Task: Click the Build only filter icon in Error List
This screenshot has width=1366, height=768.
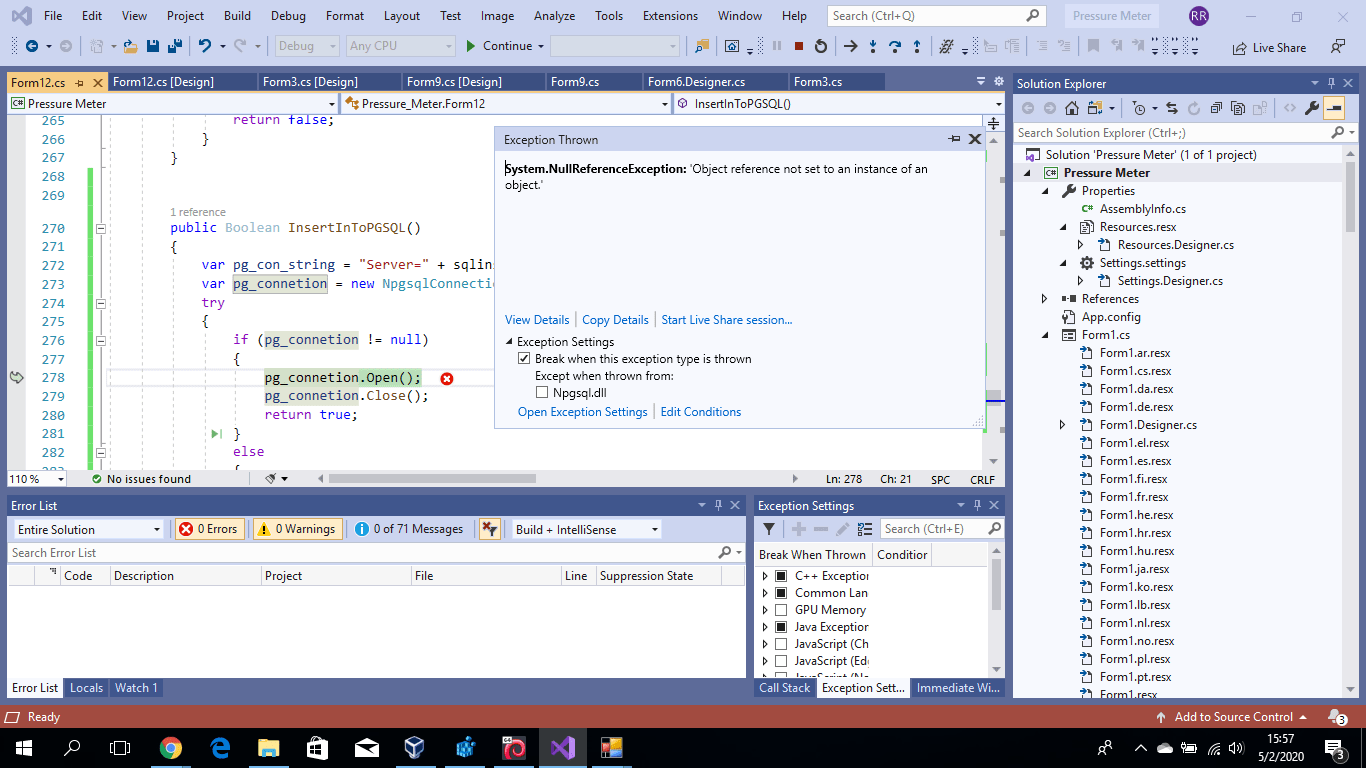Action: 489,529
